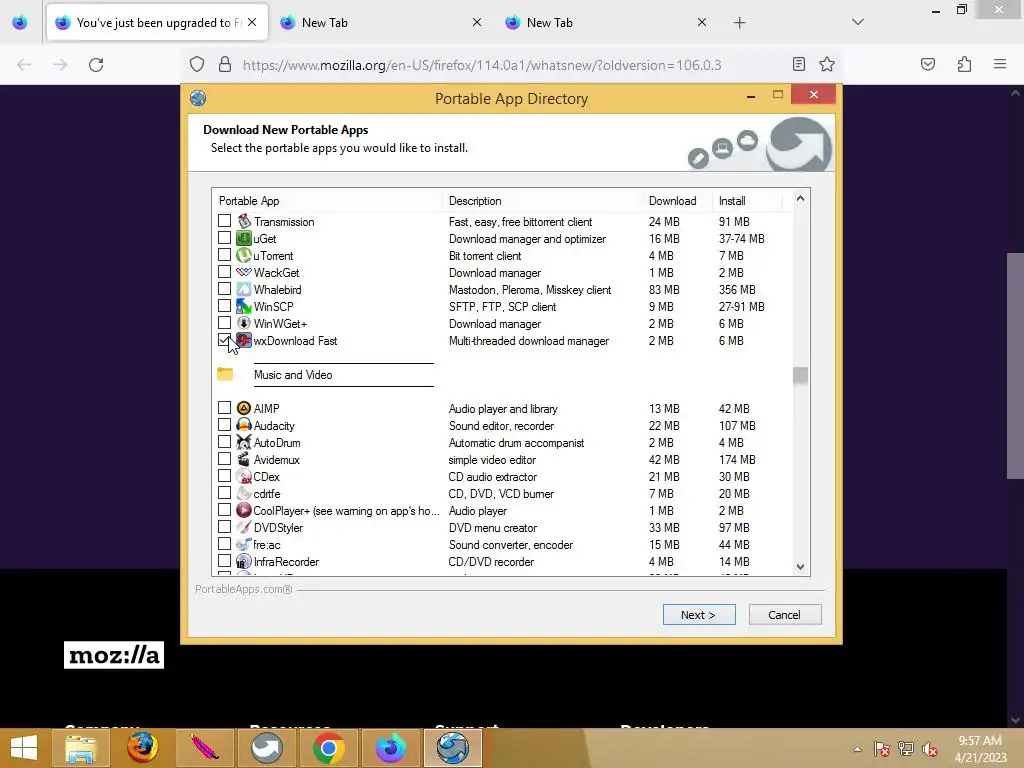This screenshot has height=768, width=1024.
Task: Show hidden system tray icons arrow
Action: point(857,749)
